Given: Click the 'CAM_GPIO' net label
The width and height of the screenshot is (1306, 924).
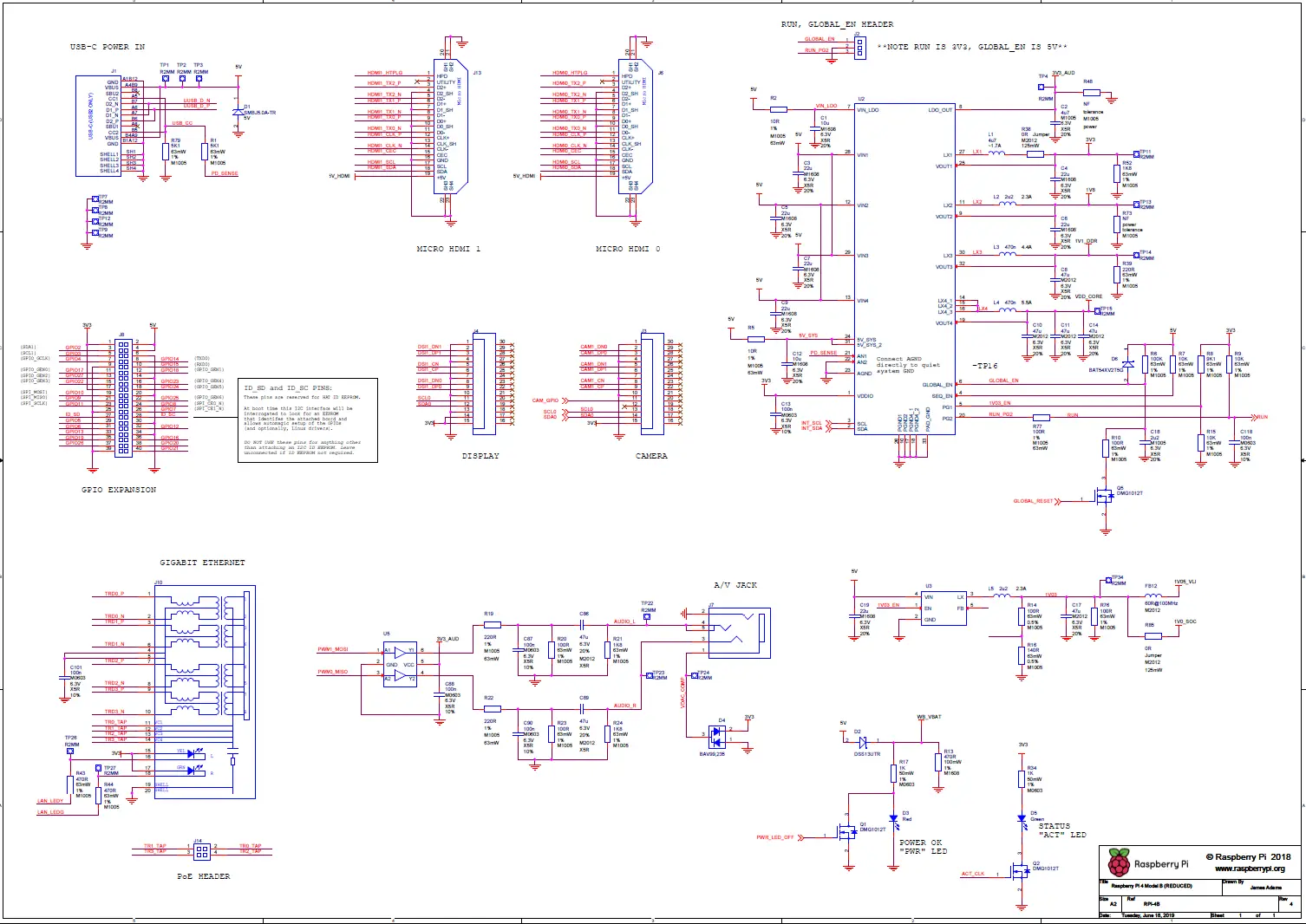Looking at the screenshot, I should (545, 400).
